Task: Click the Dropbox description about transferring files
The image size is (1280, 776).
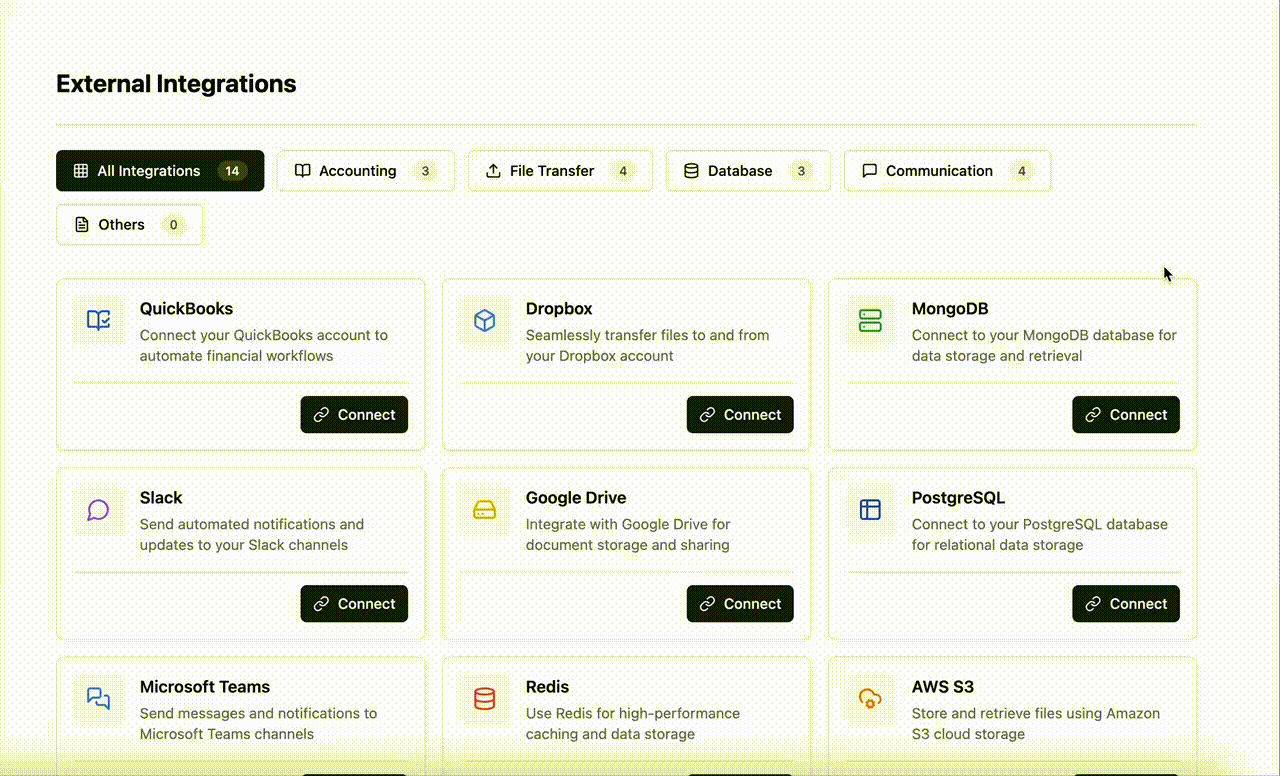Action: [647, 346]
